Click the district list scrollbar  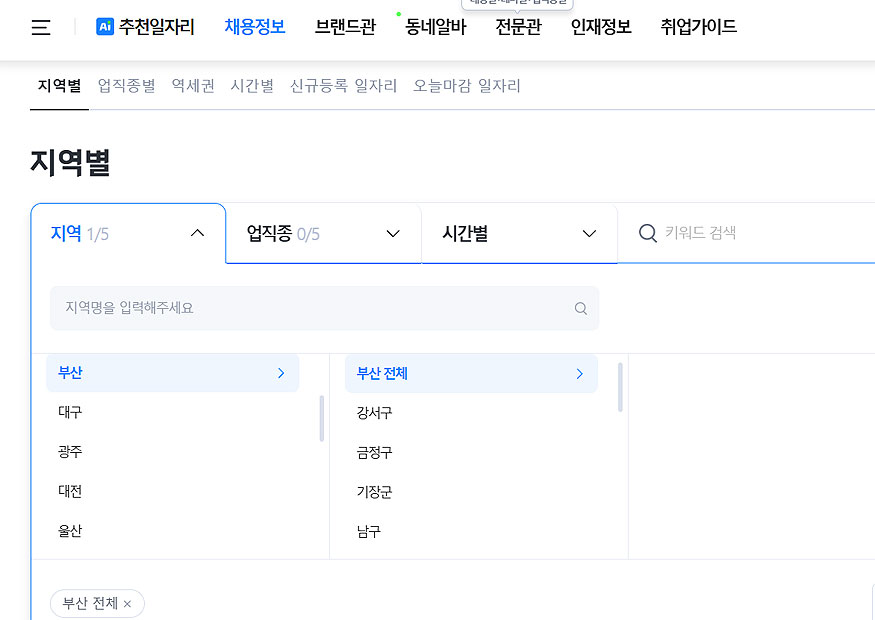point(620,387)
